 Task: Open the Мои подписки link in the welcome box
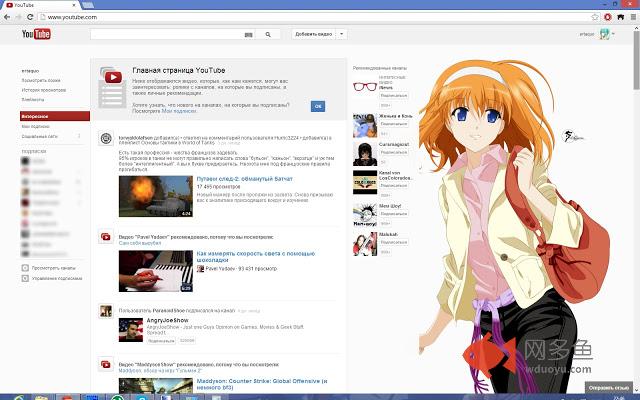tap(179, 111)
